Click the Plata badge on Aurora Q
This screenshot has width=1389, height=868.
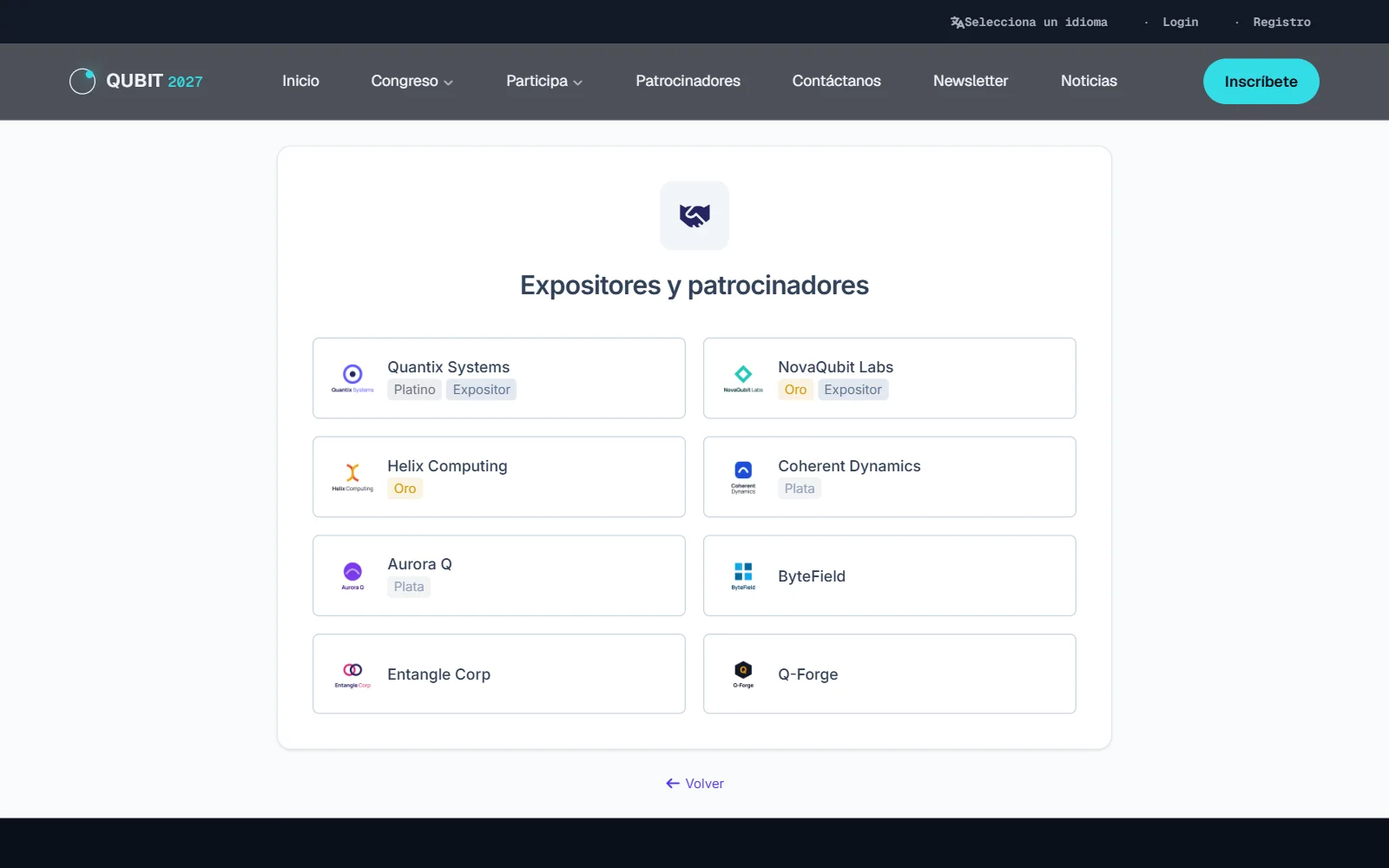(409, 587)
